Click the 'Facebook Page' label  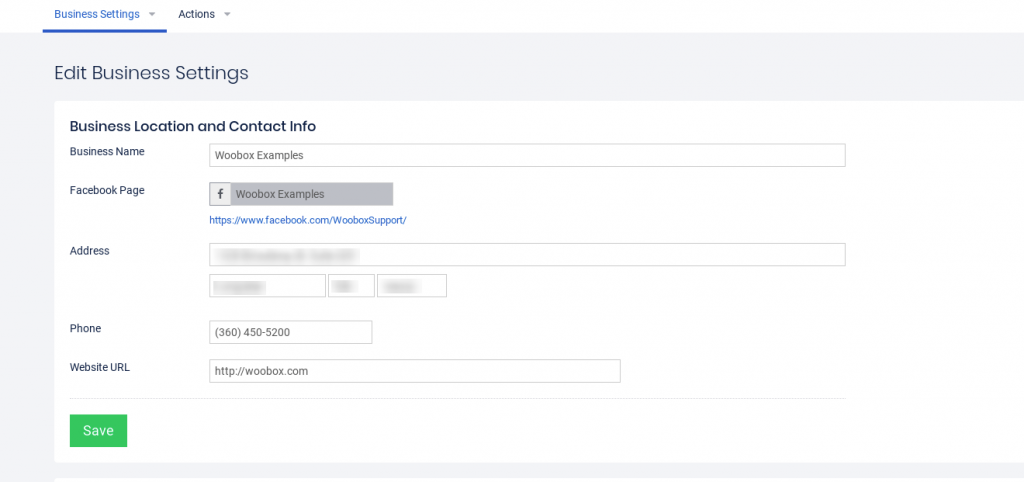click(107, 190)
